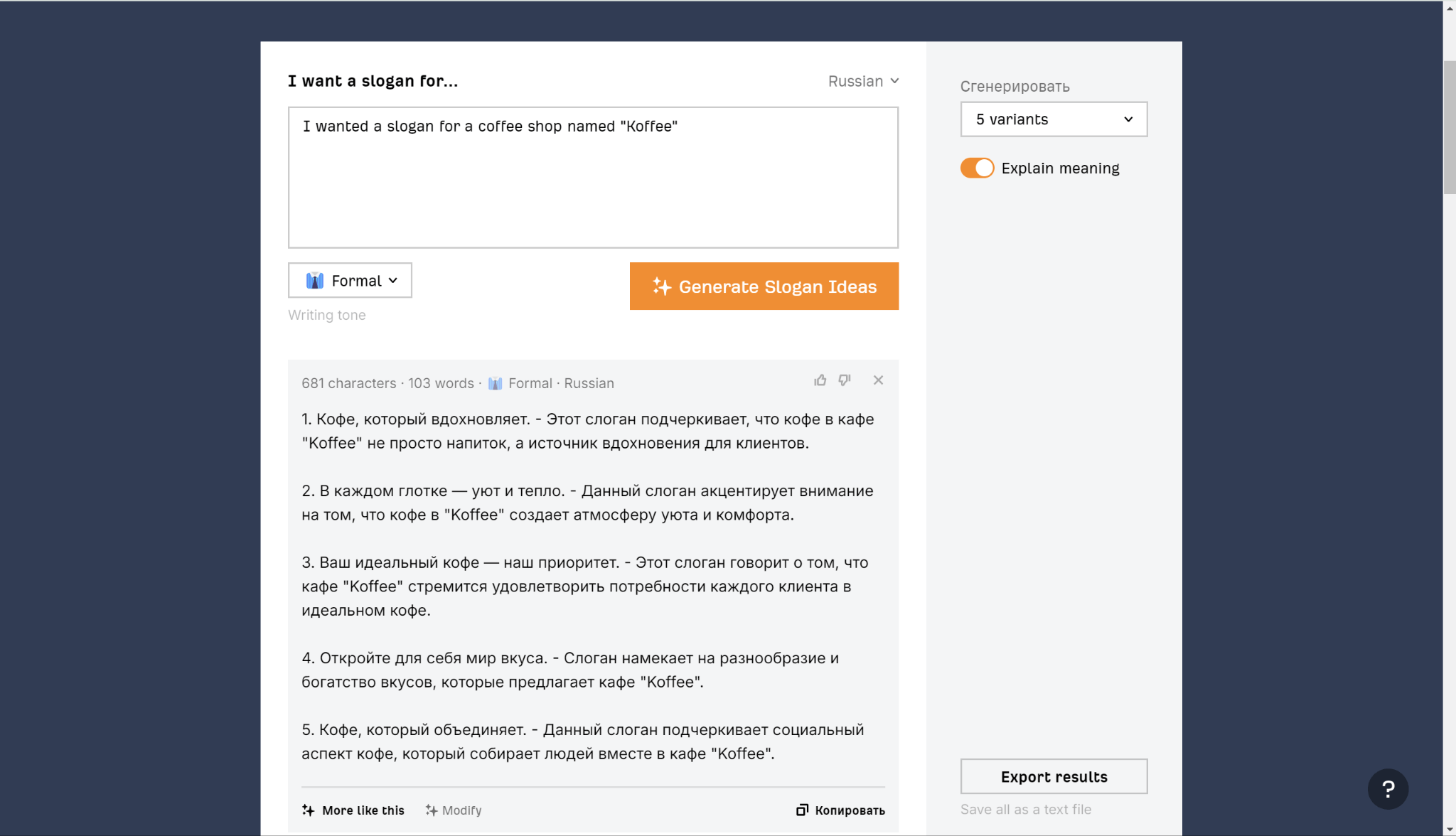
Task: Click the Formal tie icon in tone selector
Action: pos(315,281)
